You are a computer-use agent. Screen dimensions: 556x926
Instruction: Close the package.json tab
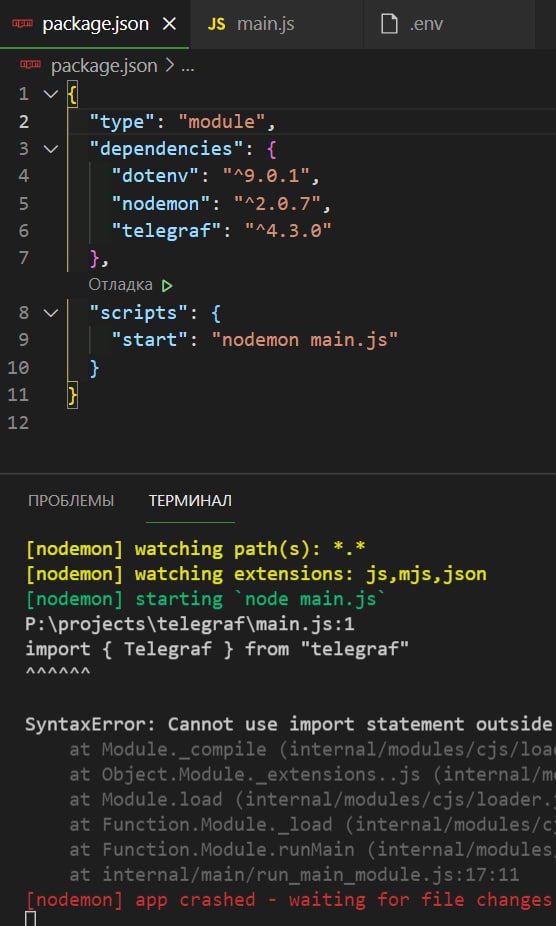(170, 24)
